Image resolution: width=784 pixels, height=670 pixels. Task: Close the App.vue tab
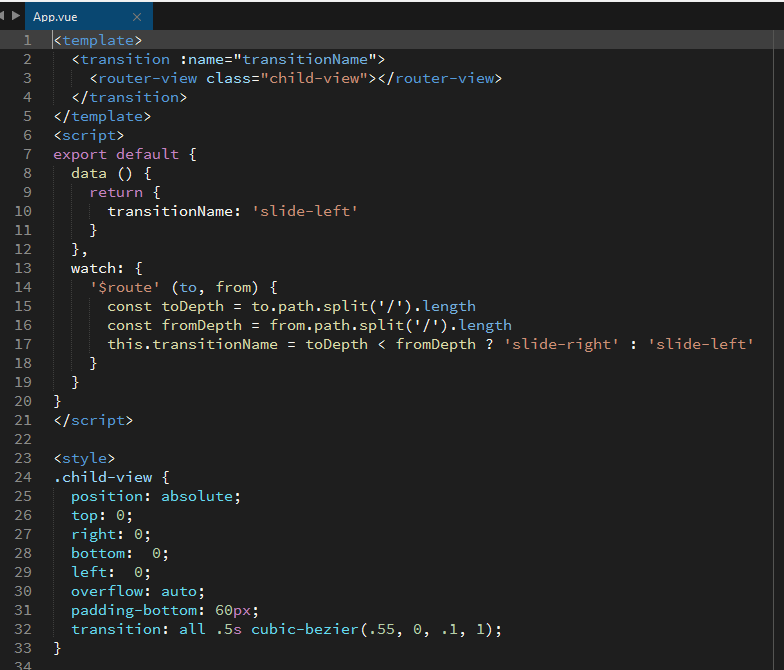click(x=138, y=17)
